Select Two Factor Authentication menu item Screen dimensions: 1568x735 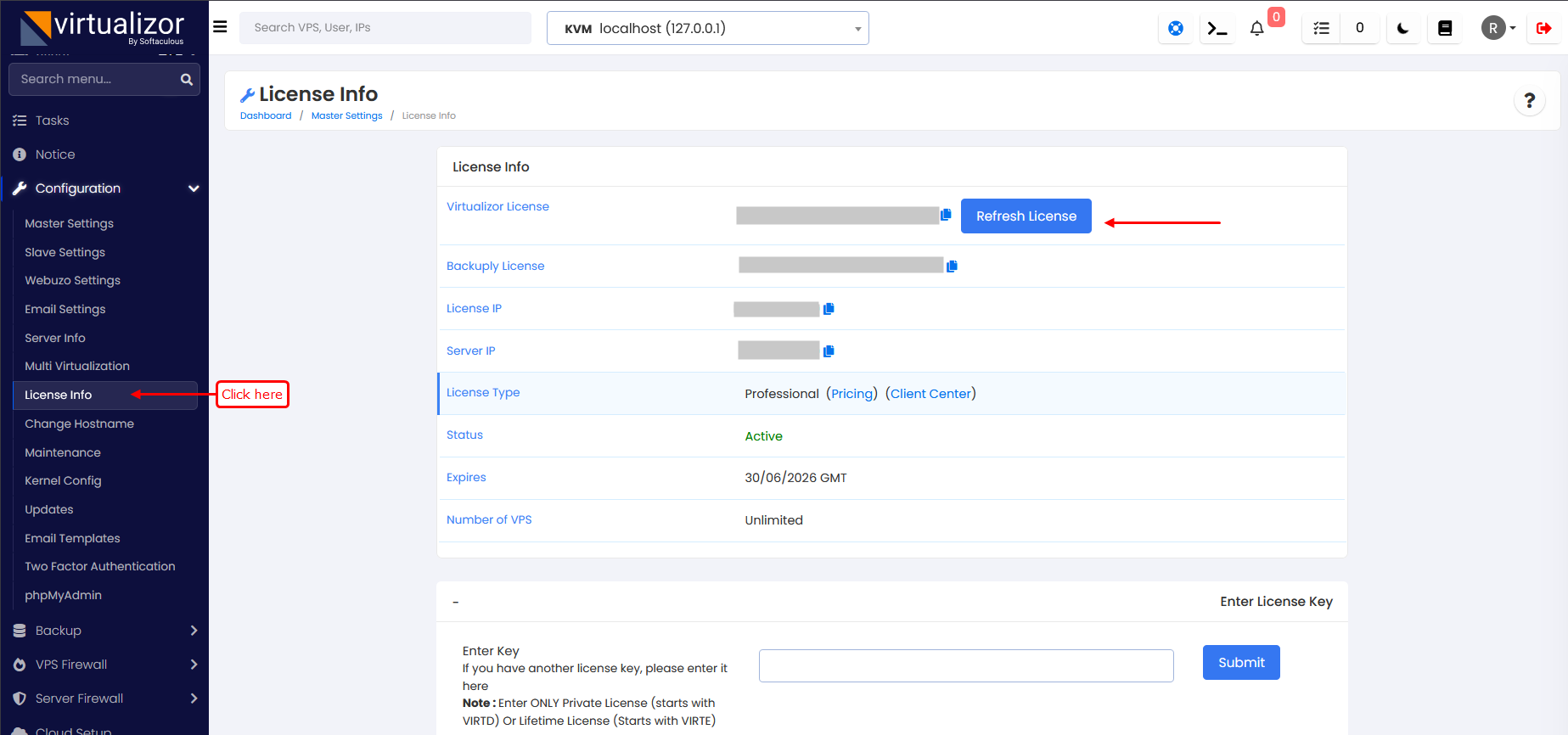click(x=99, y=566)
